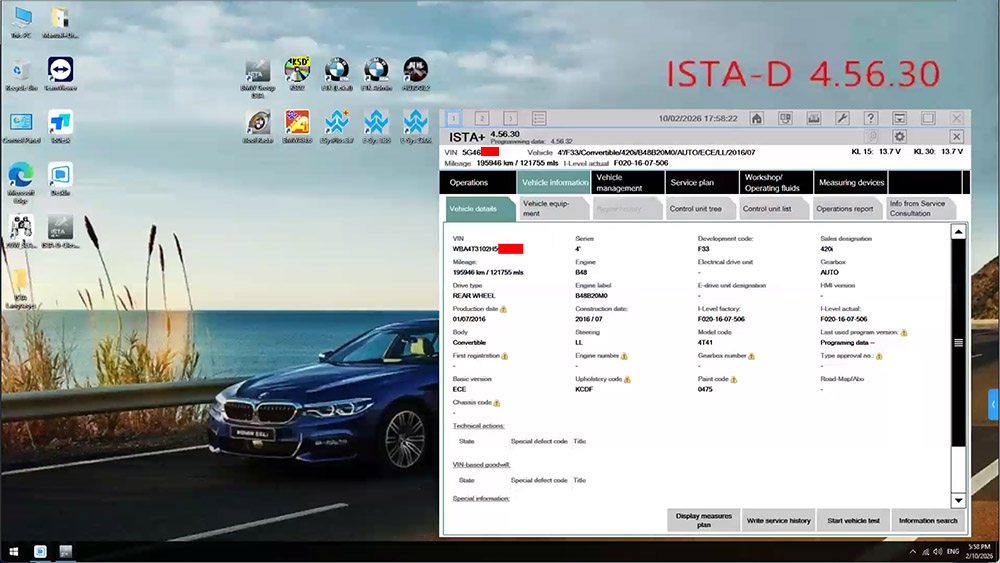Open the question mark help icon
Viewport: 1000px width, 563px height.
(871, 118)
